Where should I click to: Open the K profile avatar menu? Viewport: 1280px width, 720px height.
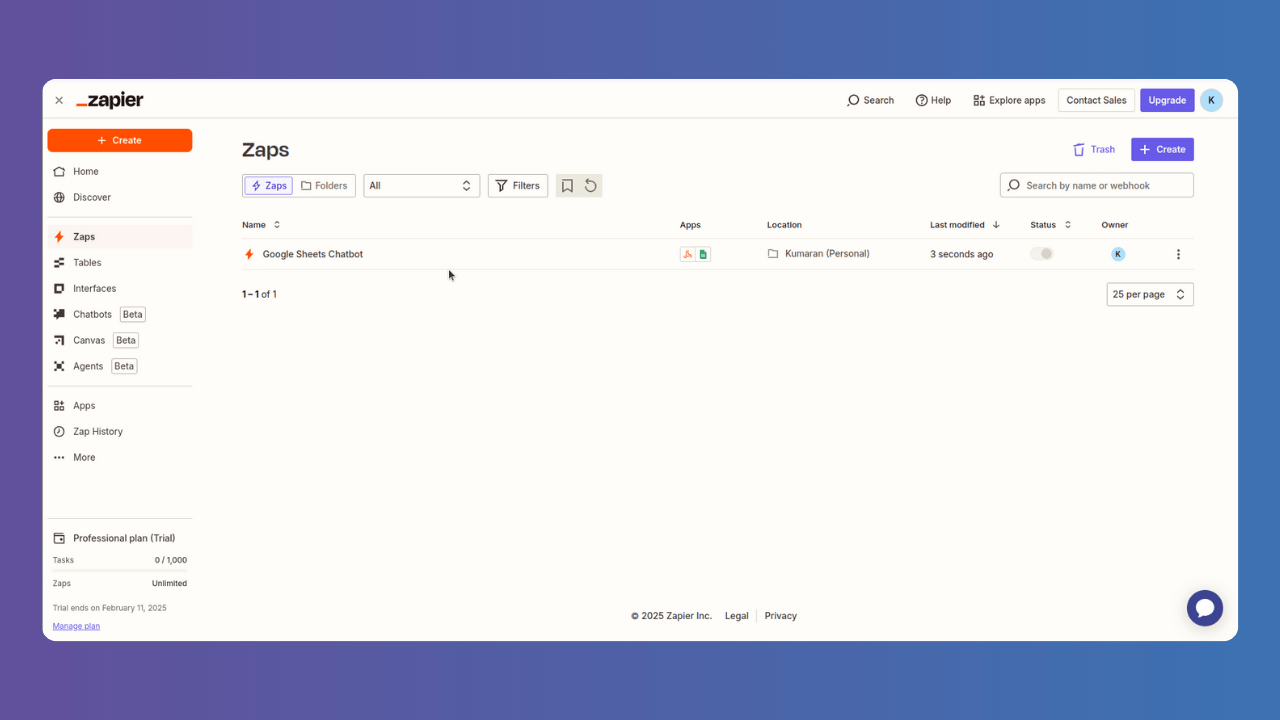(x=1211, y=100)
